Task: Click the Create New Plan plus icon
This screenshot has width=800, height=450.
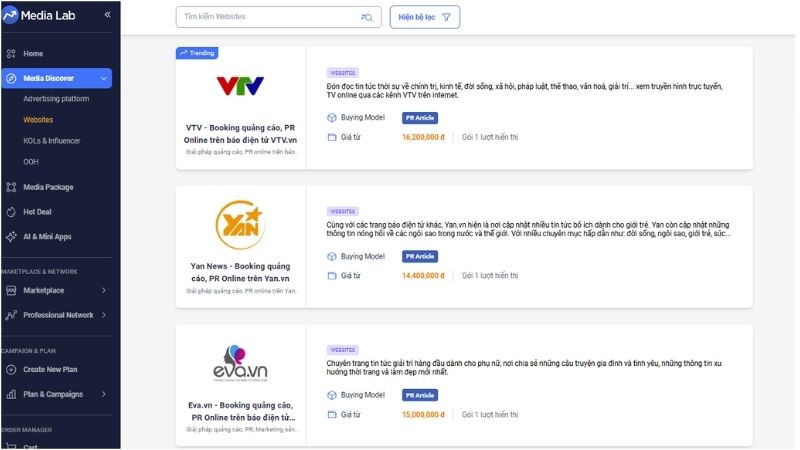Action: coord(11,369)
